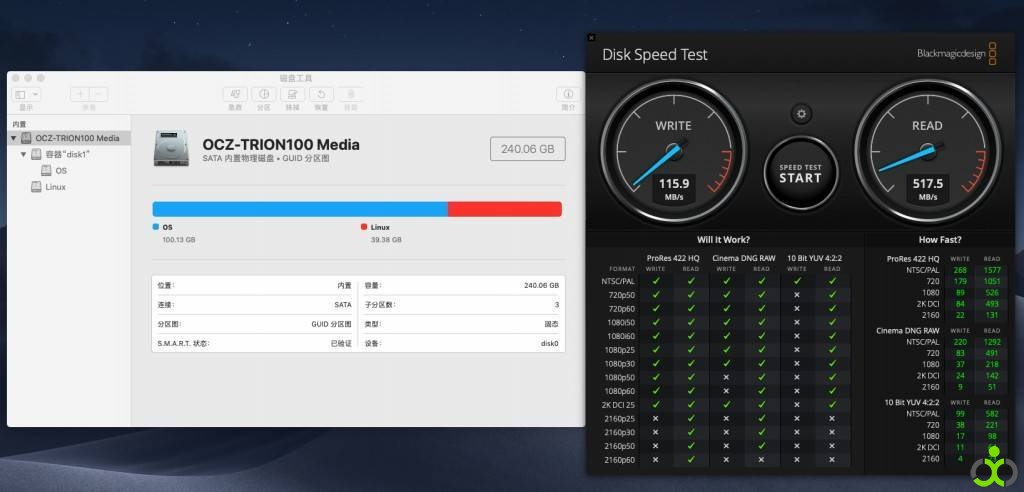The width and height of the screenshot is (1024, 492).
Task: Click the 39.38 GB Linux size label
Action: point(386,240)
